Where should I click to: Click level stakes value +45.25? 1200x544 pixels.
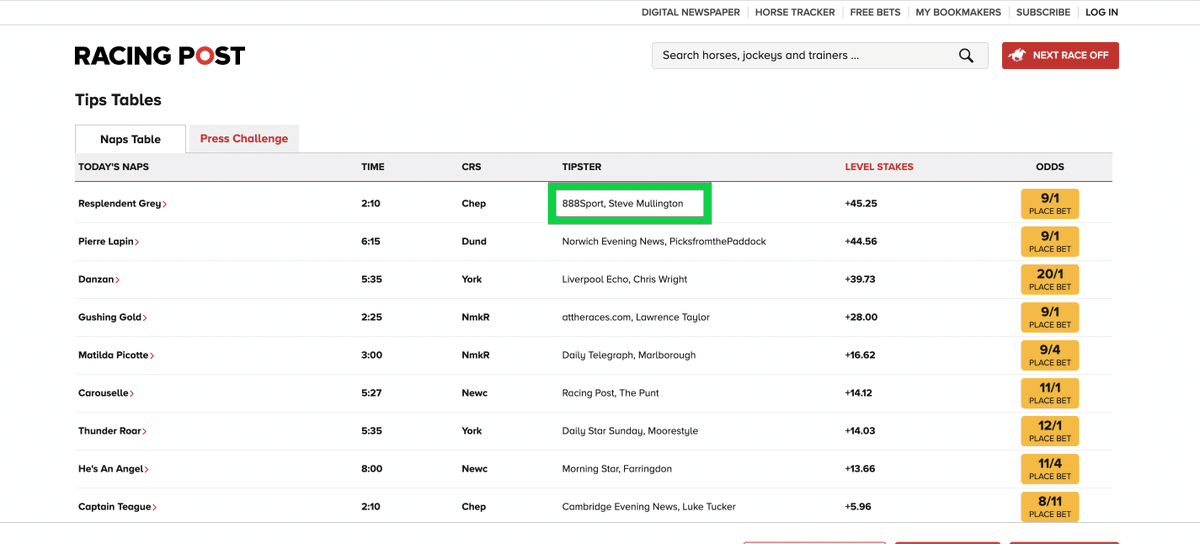click(861, 204)
